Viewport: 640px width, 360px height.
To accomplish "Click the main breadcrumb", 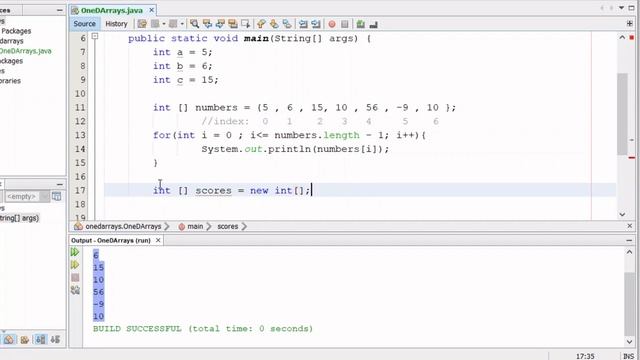I will pyautogui.click(x=195, y=226).
